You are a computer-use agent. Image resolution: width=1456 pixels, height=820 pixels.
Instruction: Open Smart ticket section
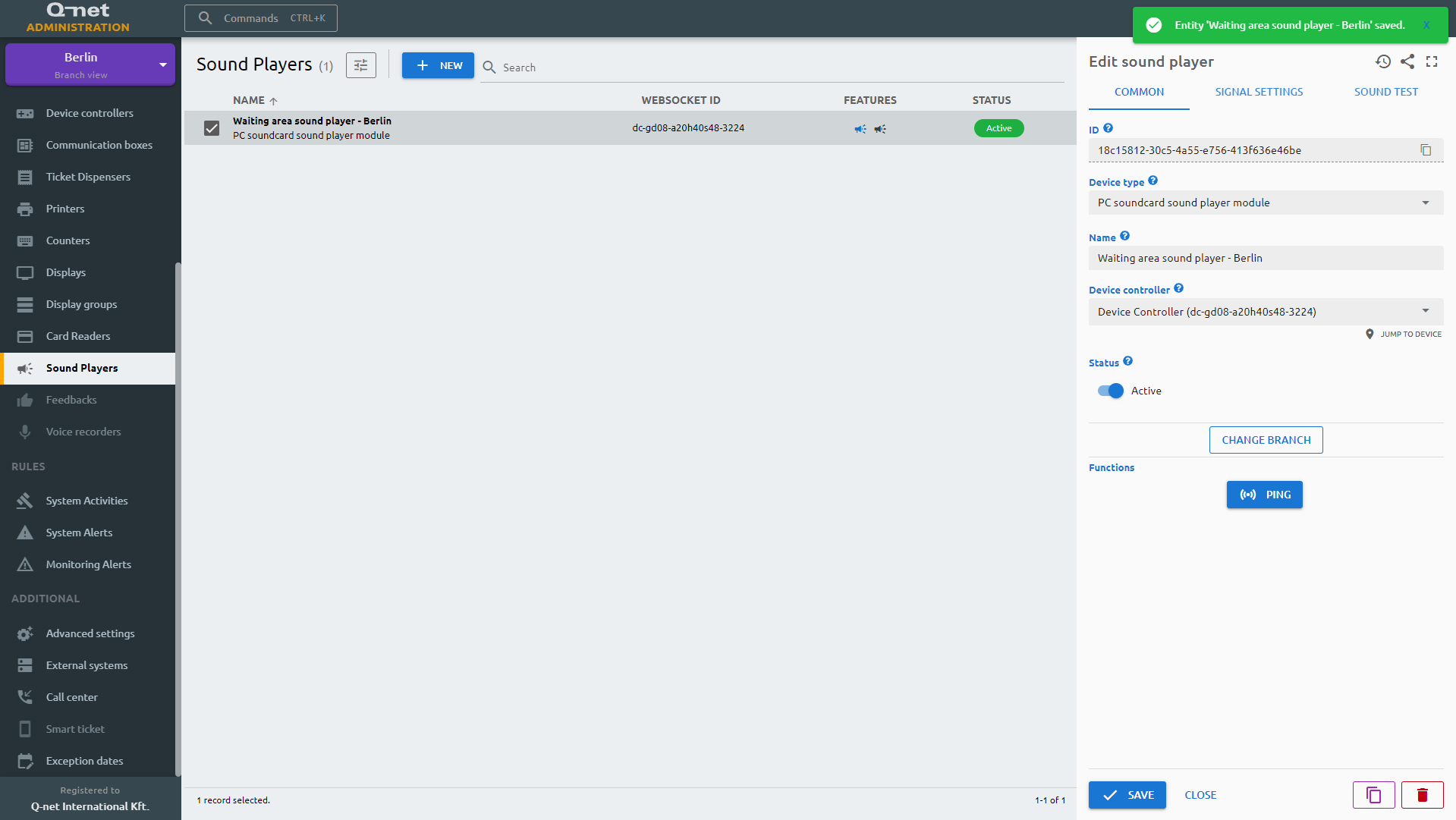coord(89,729)
